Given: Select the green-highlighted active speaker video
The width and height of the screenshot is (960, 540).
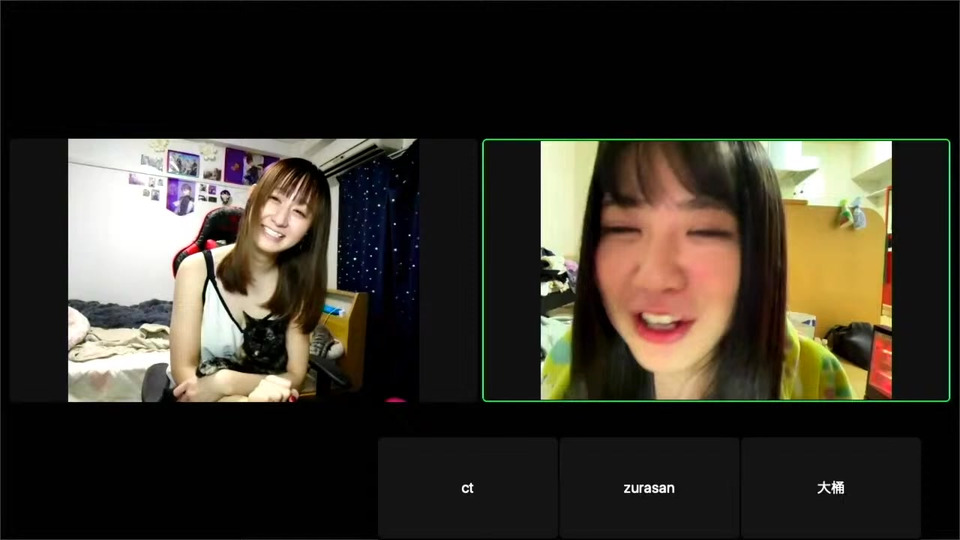Looking at the screenshot, I should tap(716, 270).
